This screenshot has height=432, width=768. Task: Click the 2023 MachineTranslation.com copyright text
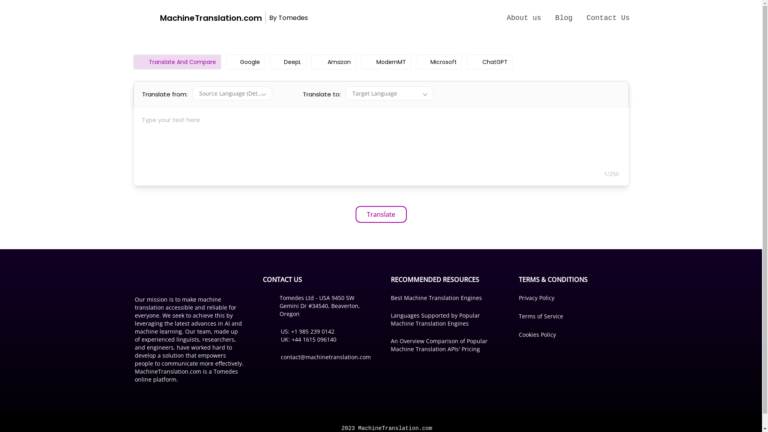pos(386,428)
